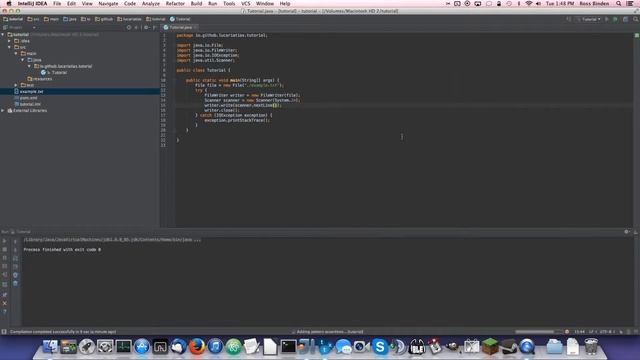Click Down the Stack Trace arrow in console
This screenshot has width=640, height=360.
(x=16, y=249)
